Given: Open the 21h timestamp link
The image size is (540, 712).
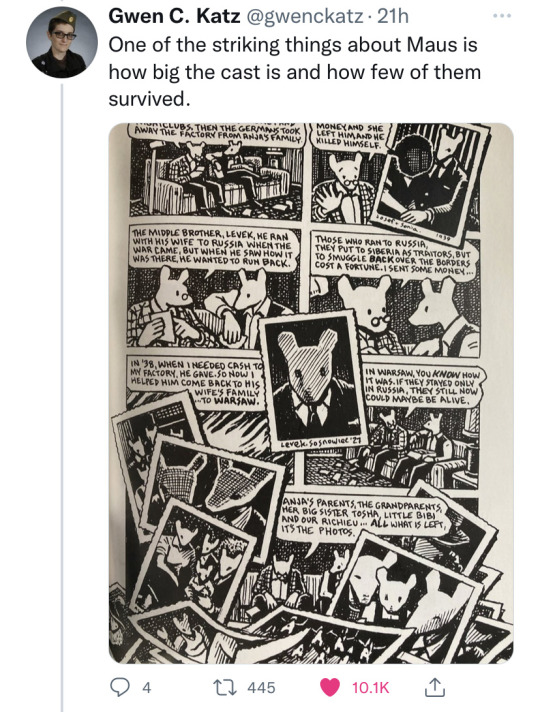Looking at the screenshot, I should pos(393,17).
